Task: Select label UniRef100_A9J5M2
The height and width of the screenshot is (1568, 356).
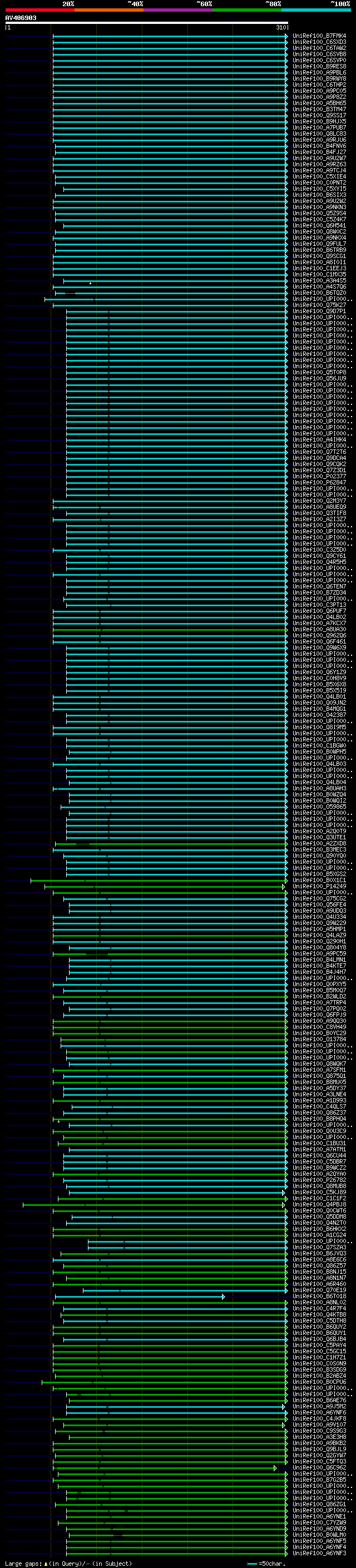Action: tap(319, 1407)
